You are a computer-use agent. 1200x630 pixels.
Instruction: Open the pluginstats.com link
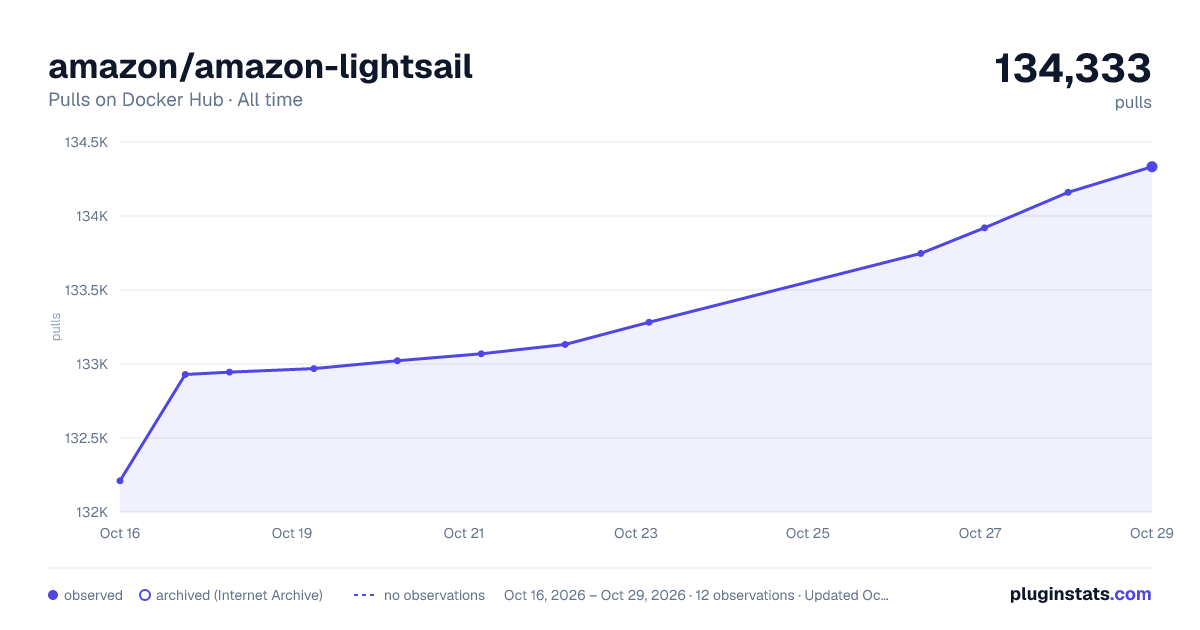[x=1080, y=594]
